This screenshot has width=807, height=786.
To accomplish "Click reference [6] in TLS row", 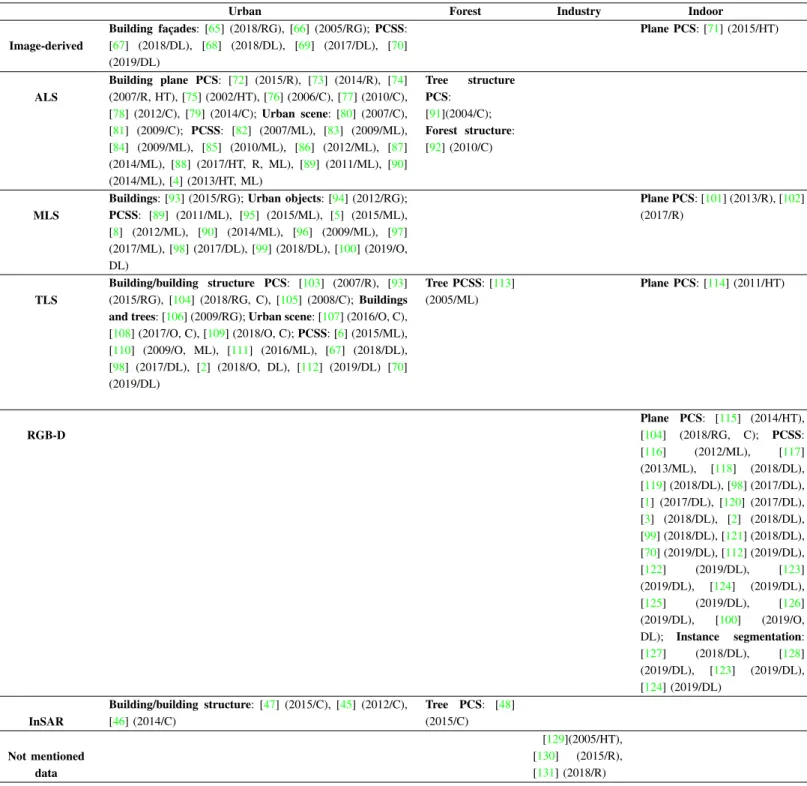I will (x=341, y=334).
